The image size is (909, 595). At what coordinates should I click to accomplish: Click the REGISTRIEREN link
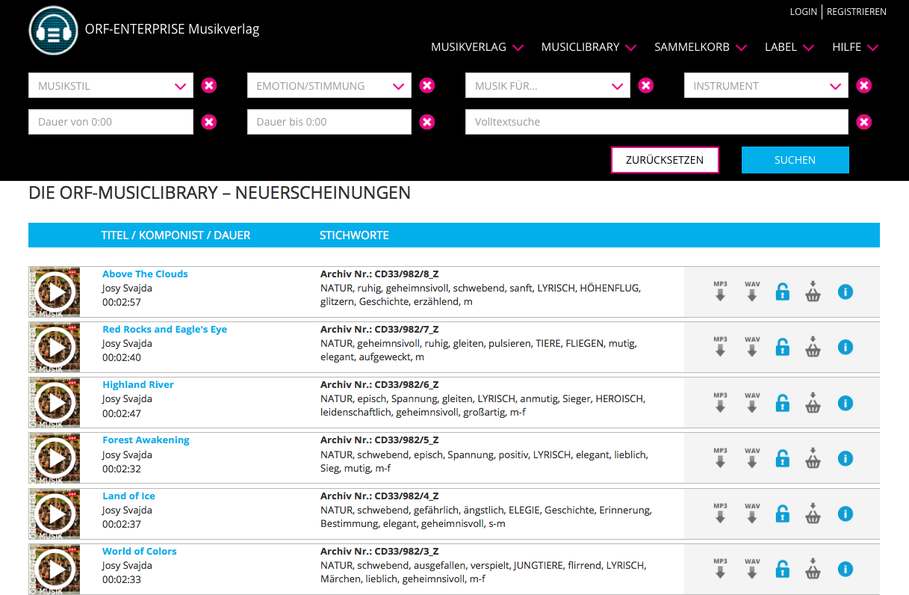856,12
